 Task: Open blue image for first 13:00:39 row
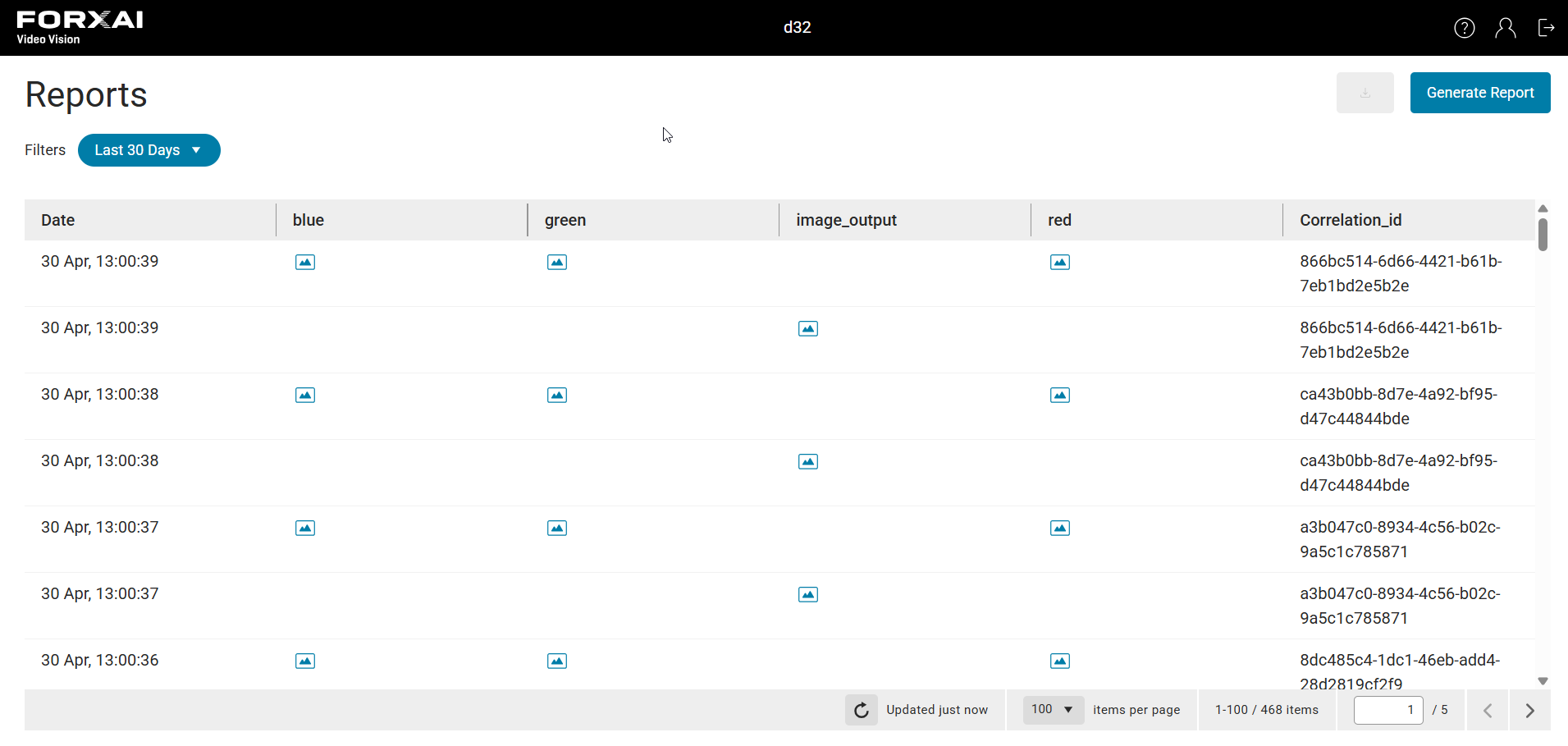[x=305, y=263]
